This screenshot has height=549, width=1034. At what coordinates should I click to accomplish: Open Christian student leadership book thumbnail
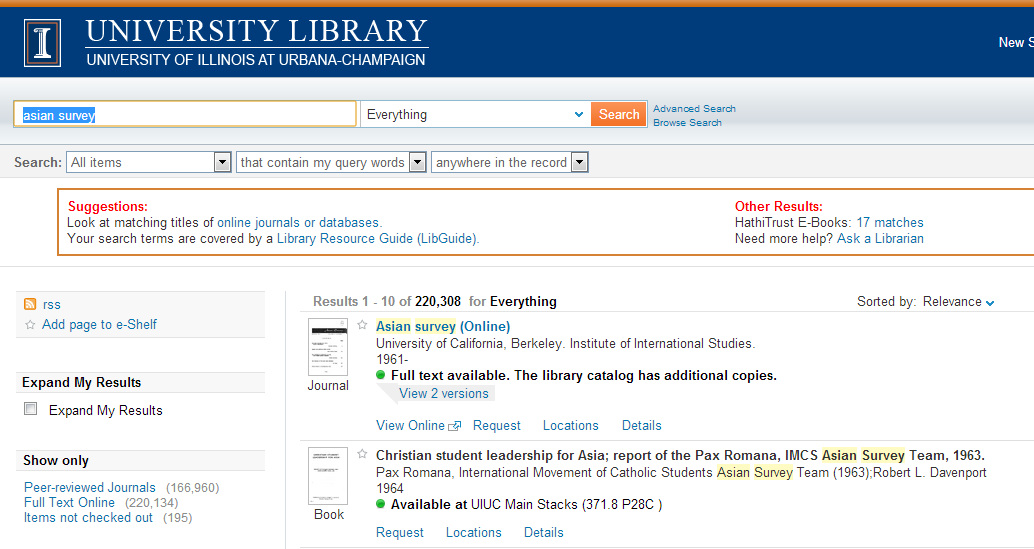pos(328,476)
